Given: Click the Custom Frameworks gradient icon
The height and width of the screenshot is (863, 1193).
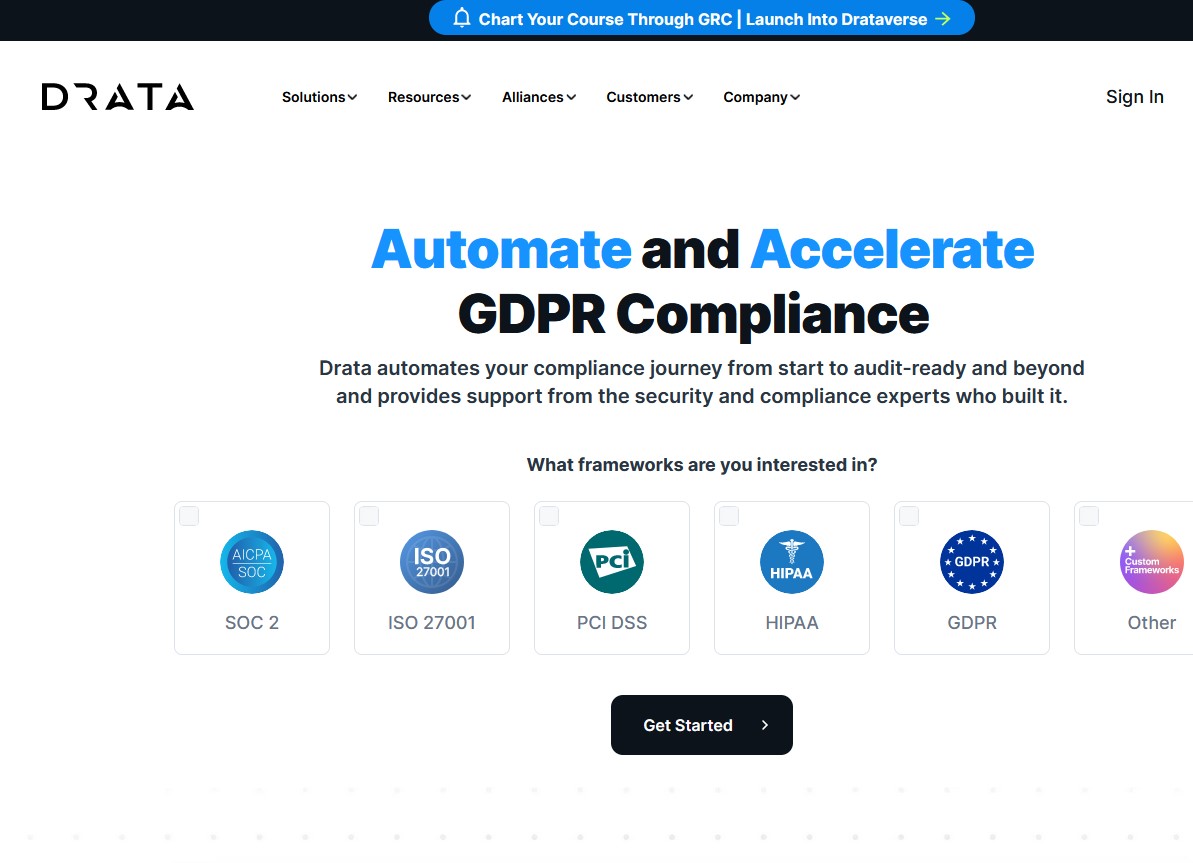Looking at the screenshot, I should pyautogui.click(x=1152, y=562).
